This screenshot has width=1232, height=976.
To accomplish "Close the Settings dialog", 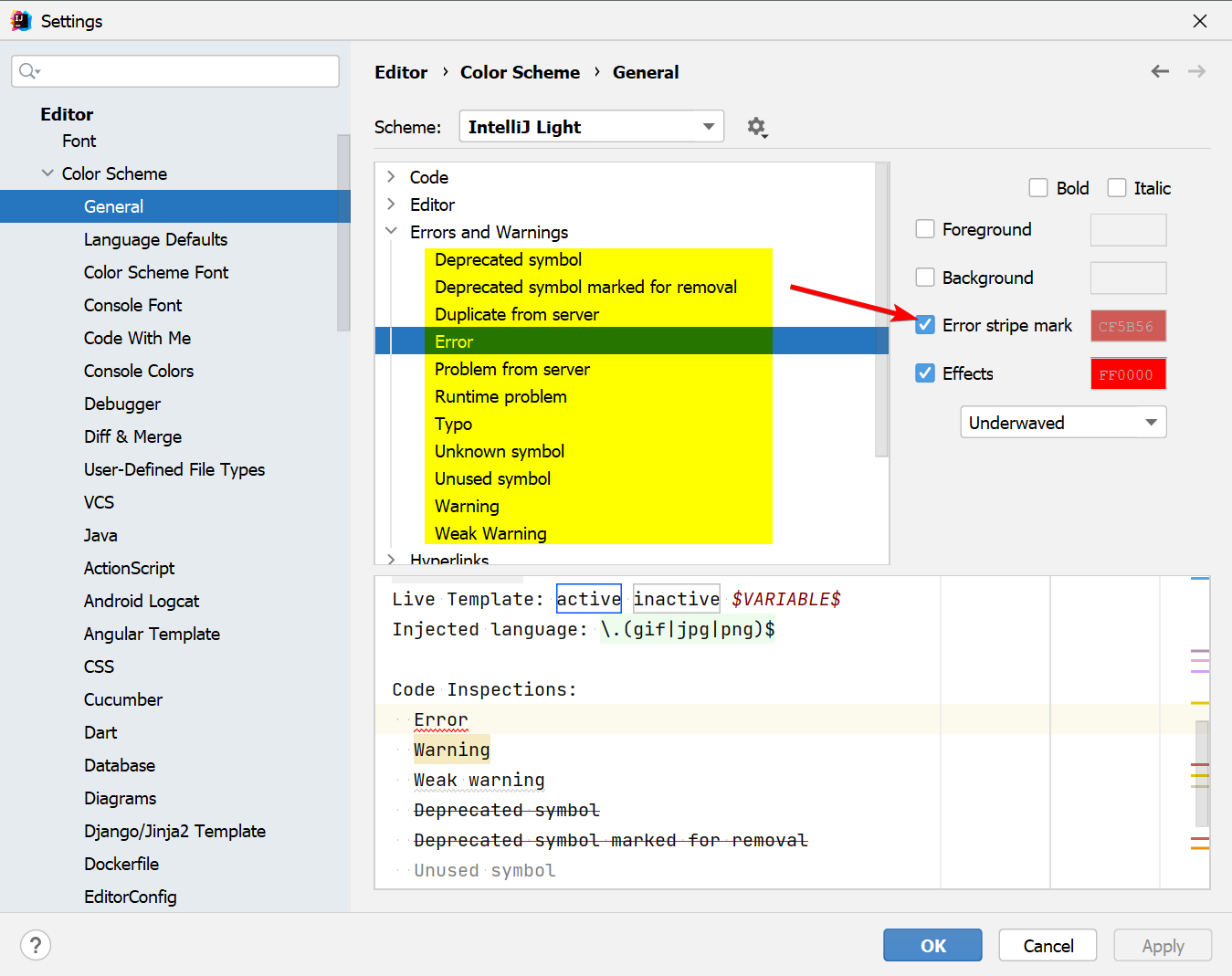I will (x=1200, y=20).
